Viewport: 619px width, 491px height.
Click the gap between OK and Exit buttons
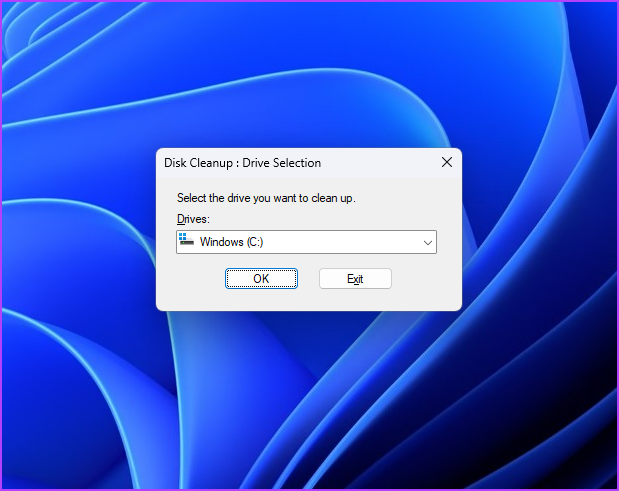tap(308, 279)
